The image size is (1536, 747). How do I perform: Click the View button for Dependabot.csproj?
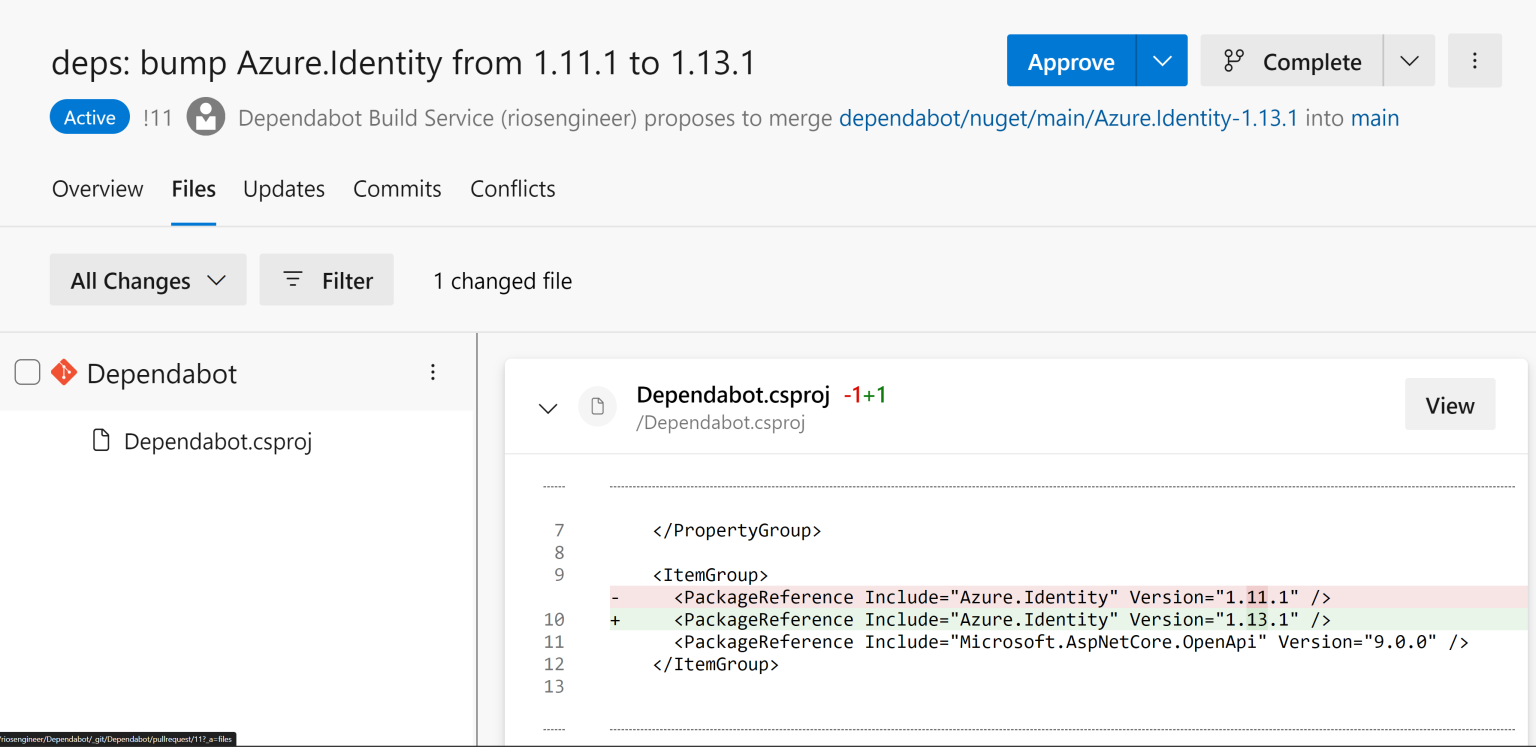pos(1449,404)
